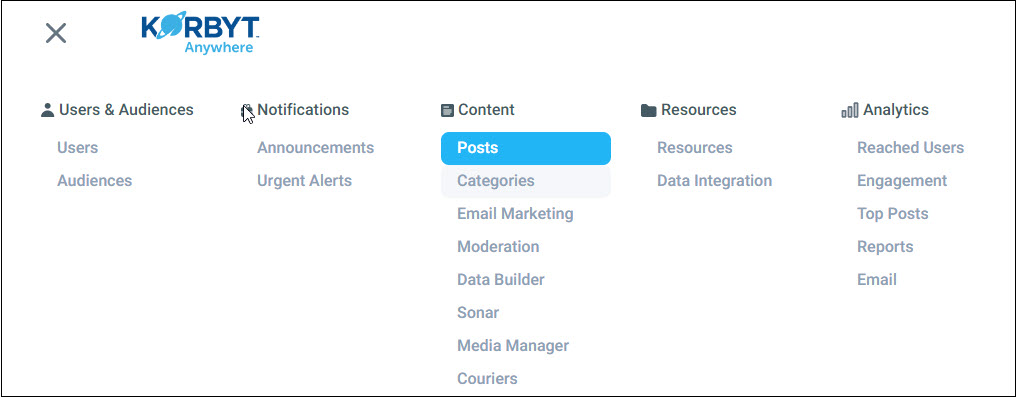Click the Korbyt Anywhere logo

click(x=201, y=33)
